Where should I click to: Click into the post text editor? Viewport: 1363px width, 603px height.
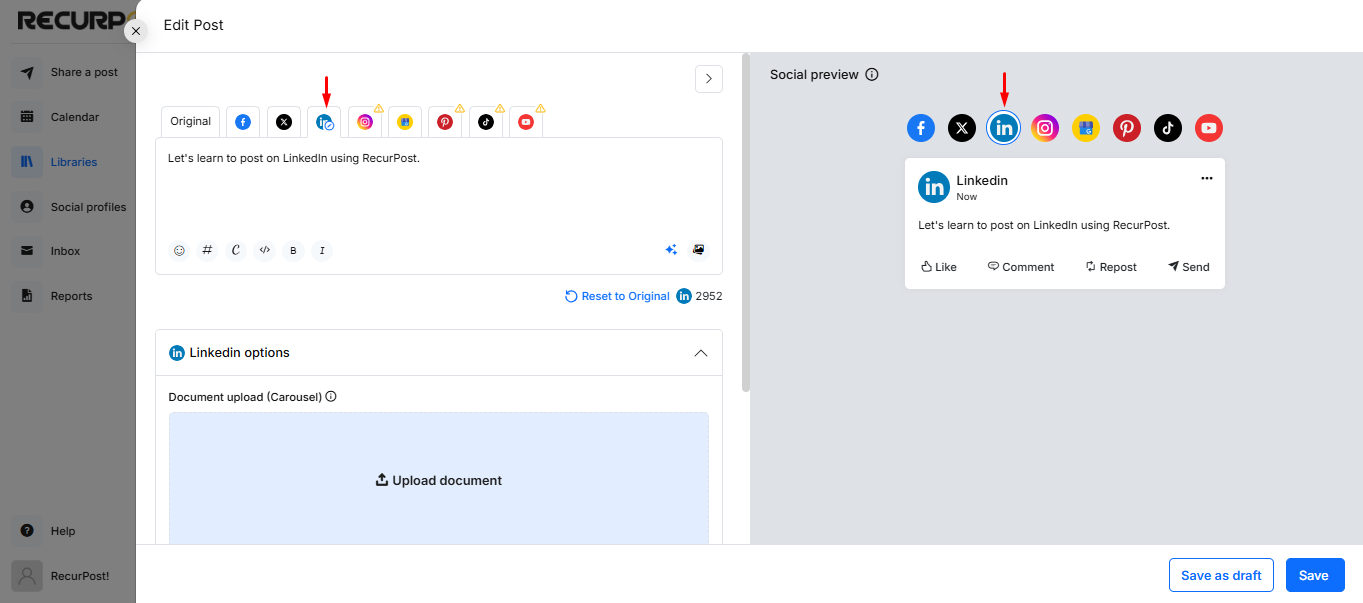(439, 188)
